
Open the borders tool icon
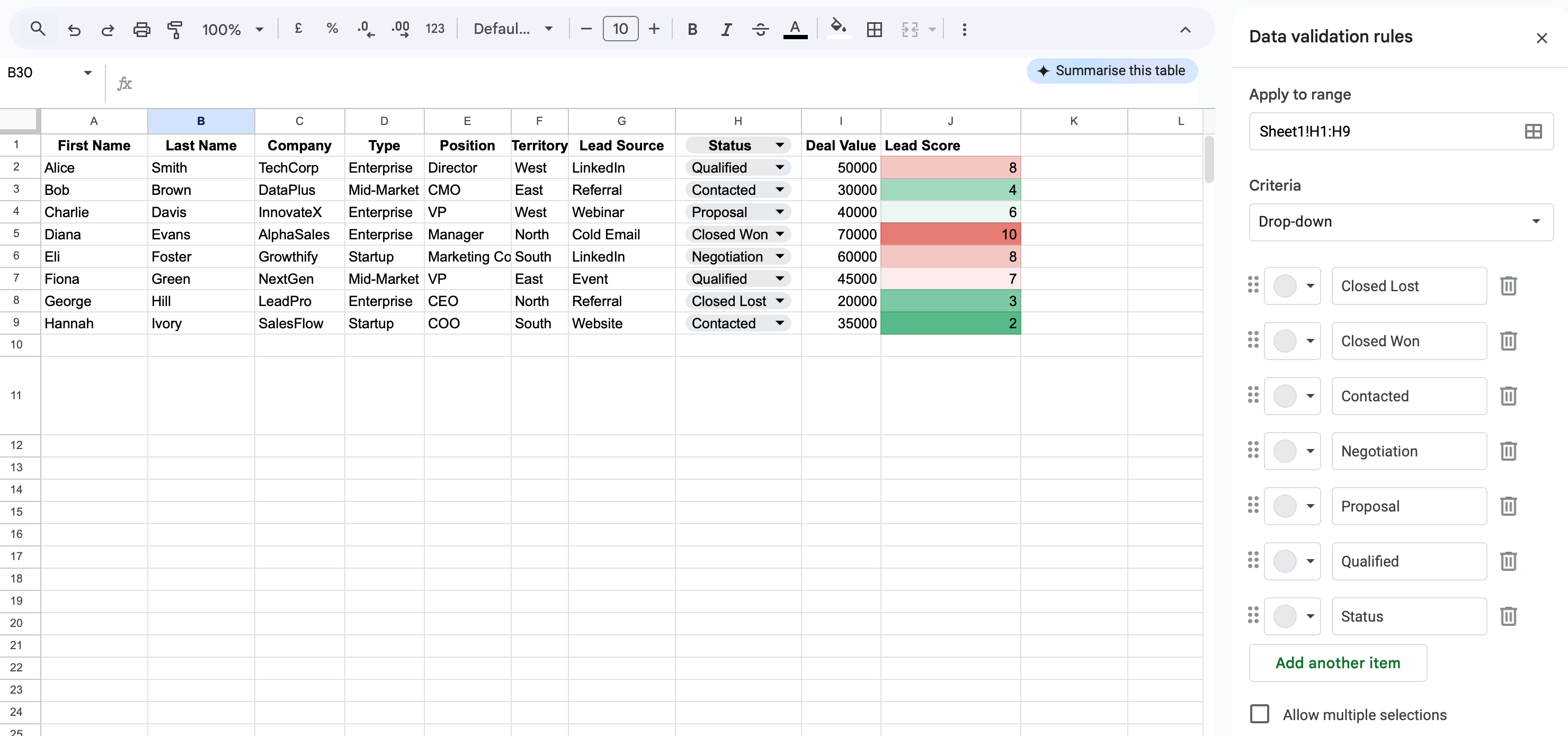[874, 29]
